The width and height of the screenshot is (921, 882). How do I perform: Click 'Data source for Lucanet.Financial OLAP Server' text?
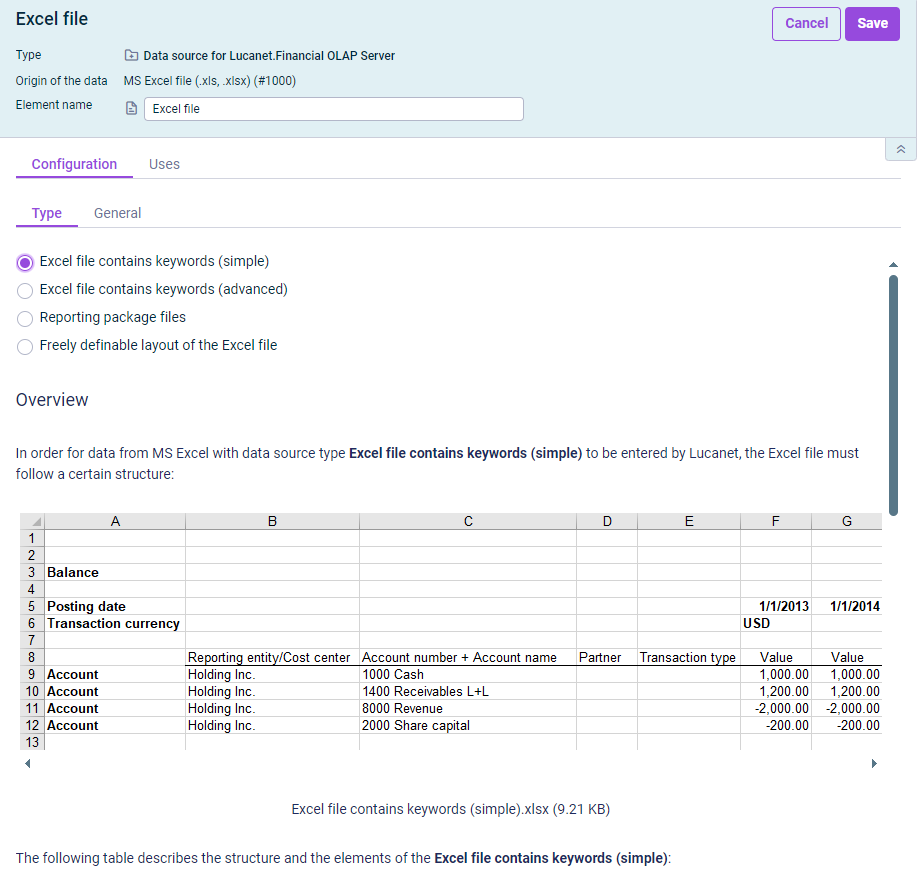coord(269,56)
